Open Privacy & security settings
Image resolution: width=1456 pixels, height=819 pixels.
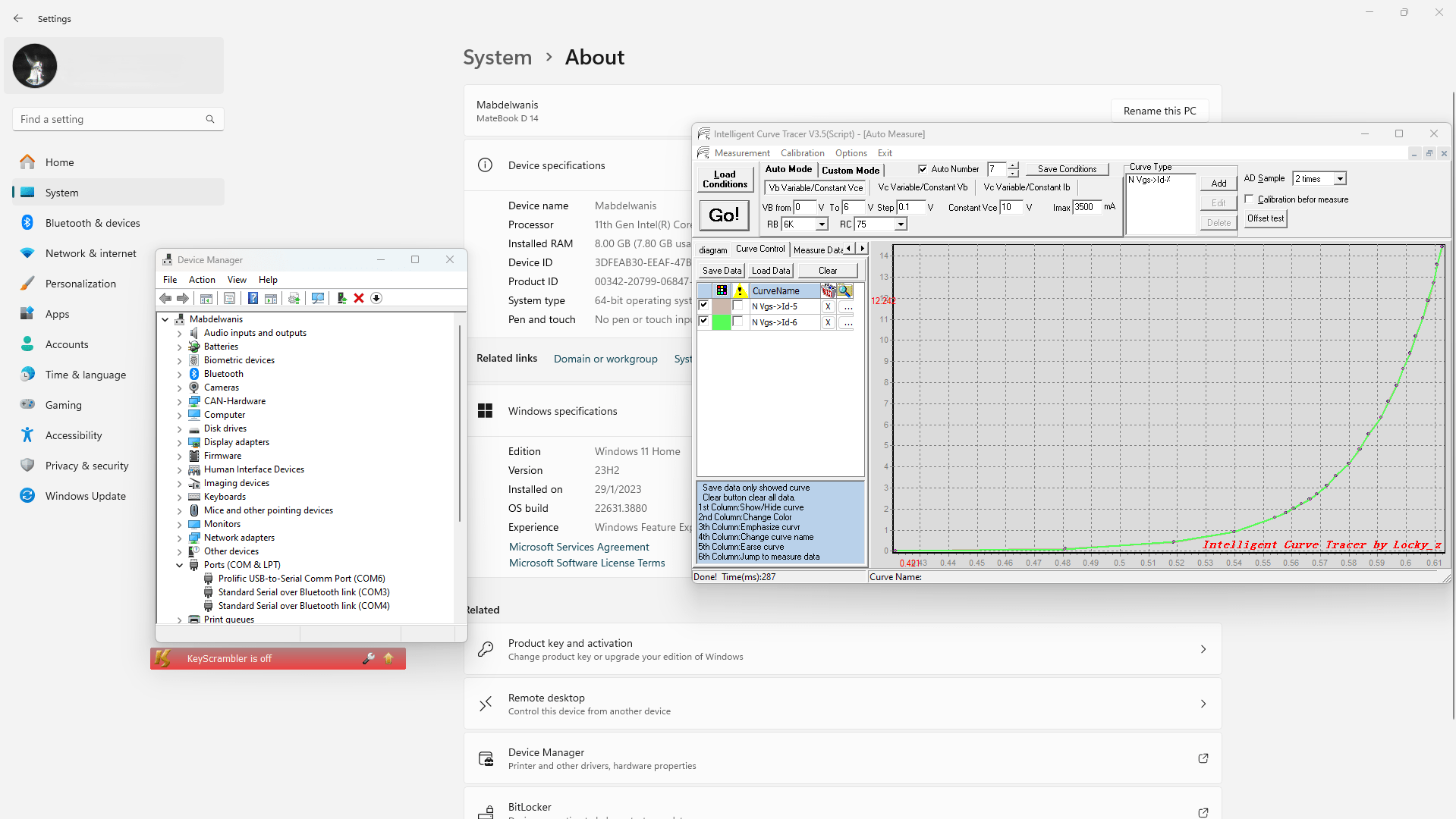[86, 466]
